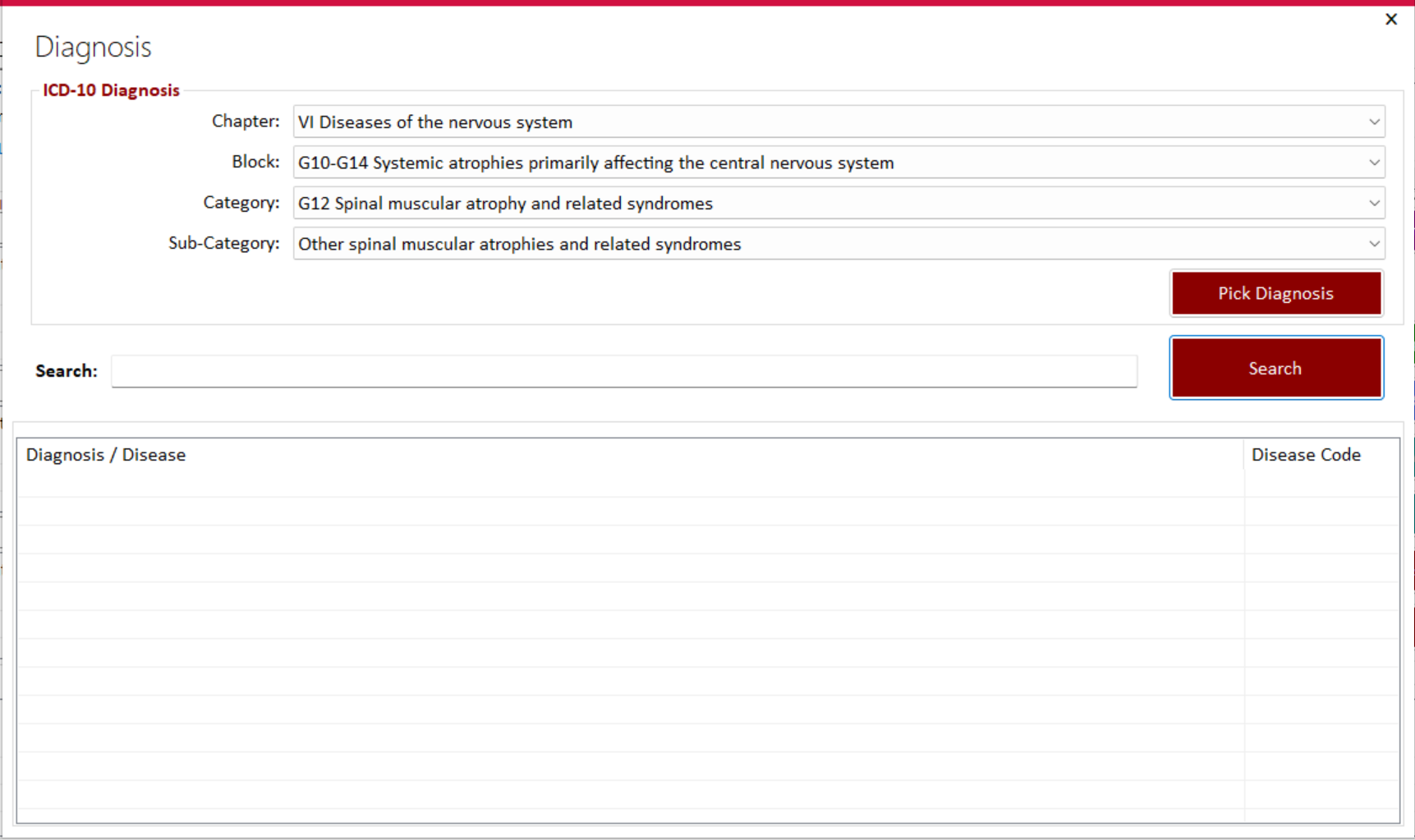Sort by Diagnosis / Disease column header
1415x840 pixels.
click(630, 455)
